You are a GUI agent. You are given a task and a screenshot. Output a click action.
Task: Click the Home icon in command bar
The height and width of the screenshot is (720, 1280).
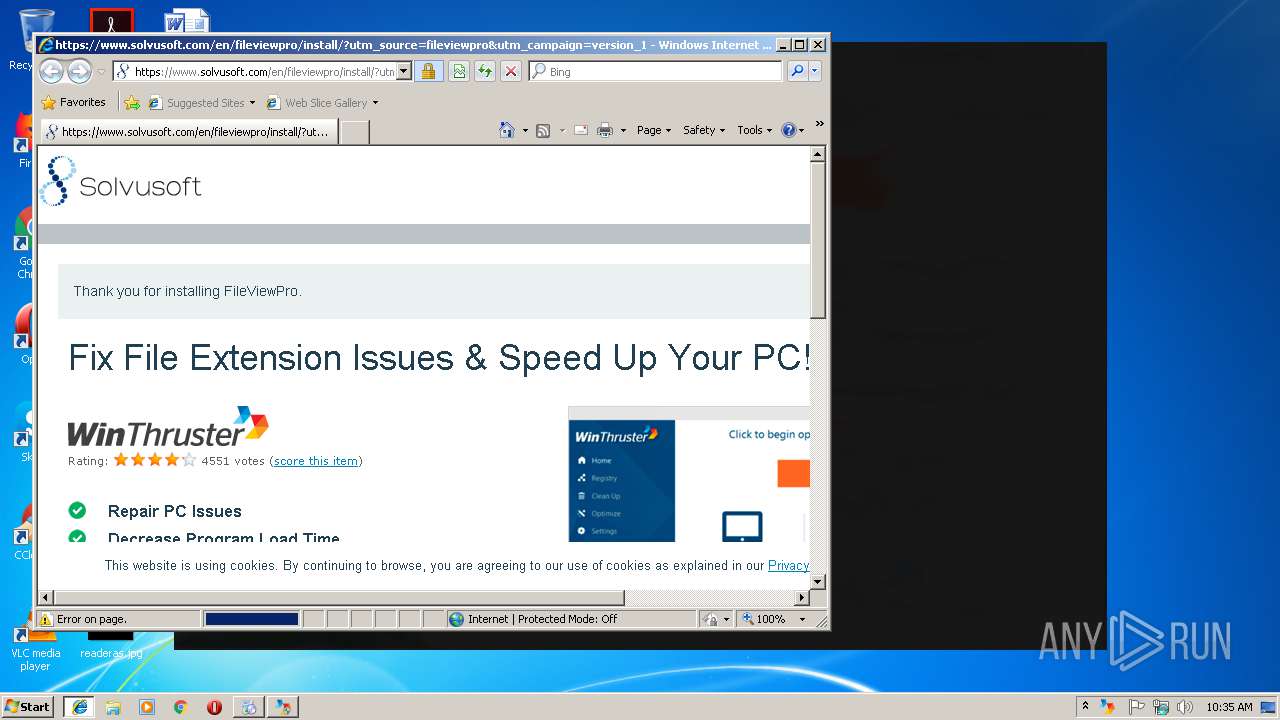pos(507,130)
